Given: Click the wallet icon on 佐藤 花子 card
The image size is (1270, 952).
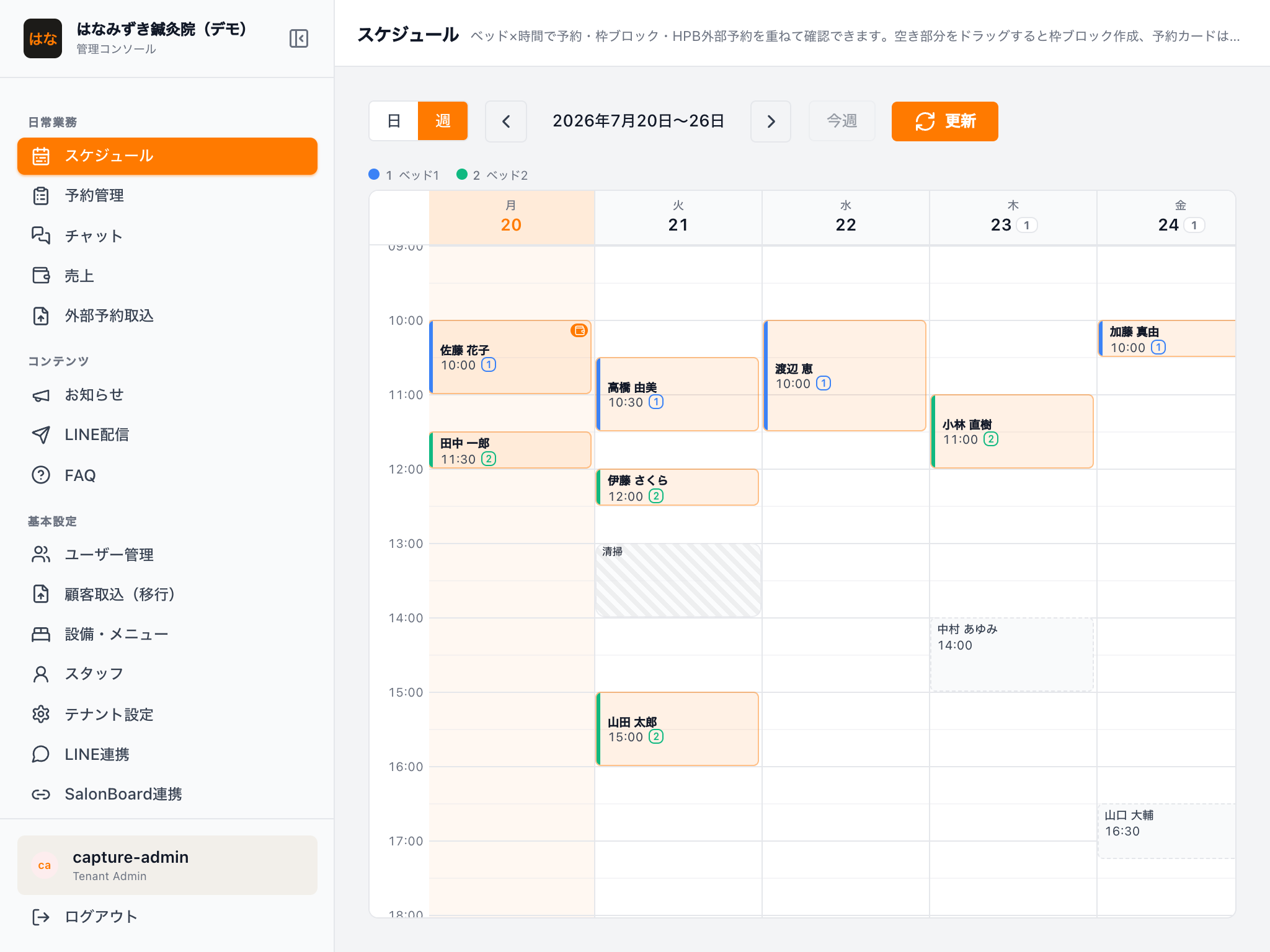Looking at the screenshot, I should click(579, 330).
